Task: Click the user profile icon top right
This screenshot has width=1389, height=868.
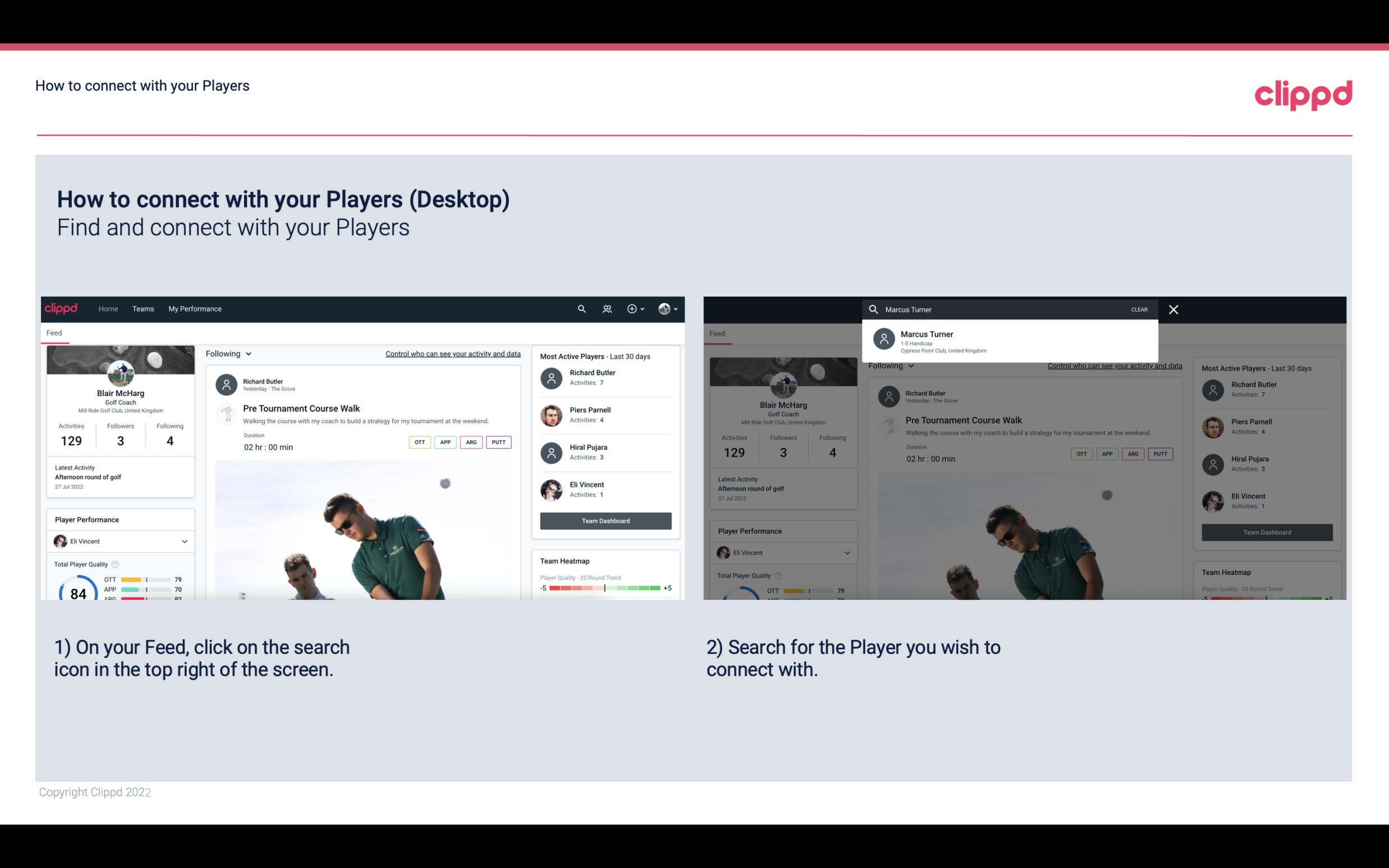Action: pyautogui.click(x=664, y=308)
